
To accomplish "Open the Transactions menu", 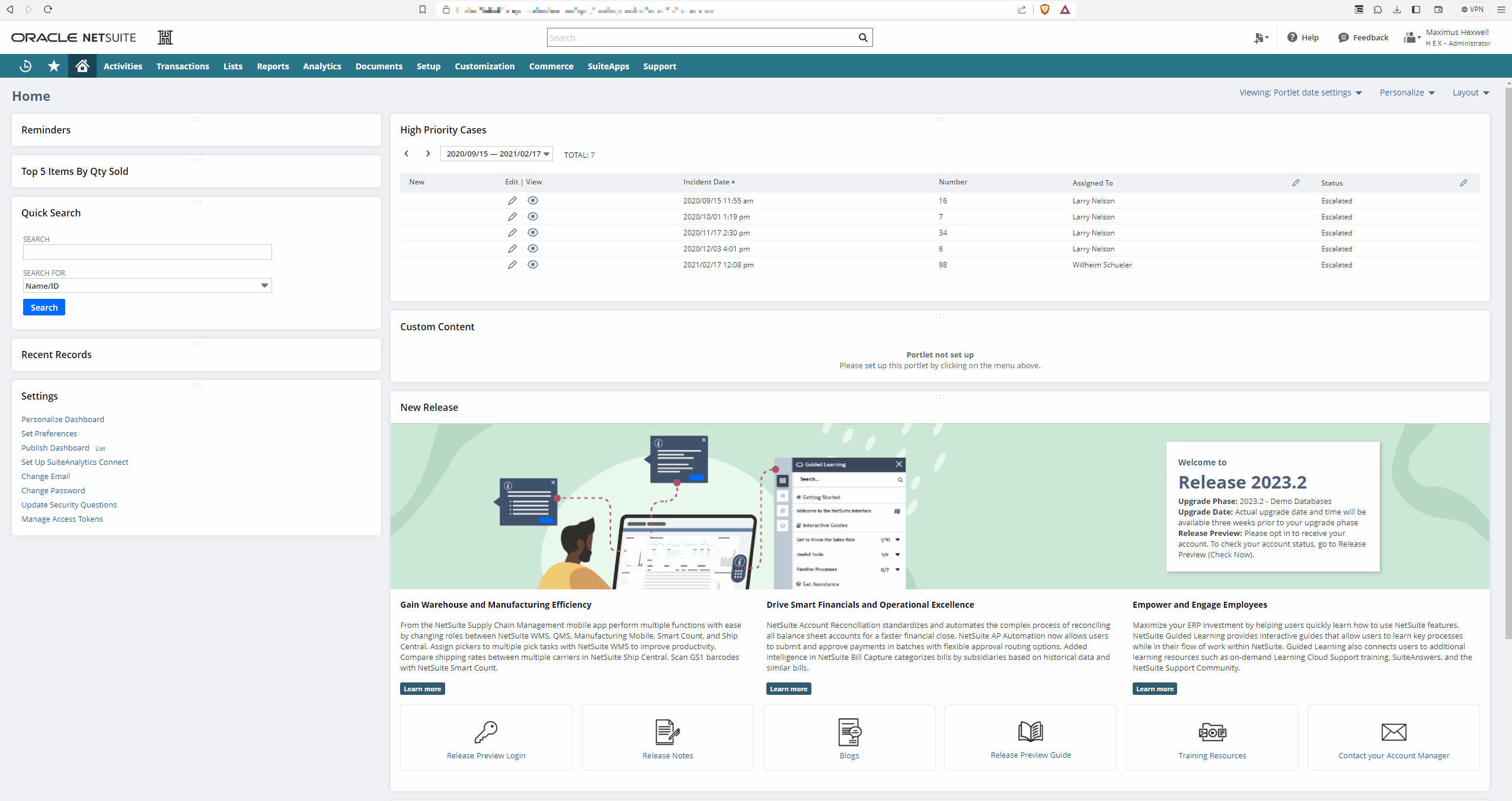I will (x=183, y=66).
